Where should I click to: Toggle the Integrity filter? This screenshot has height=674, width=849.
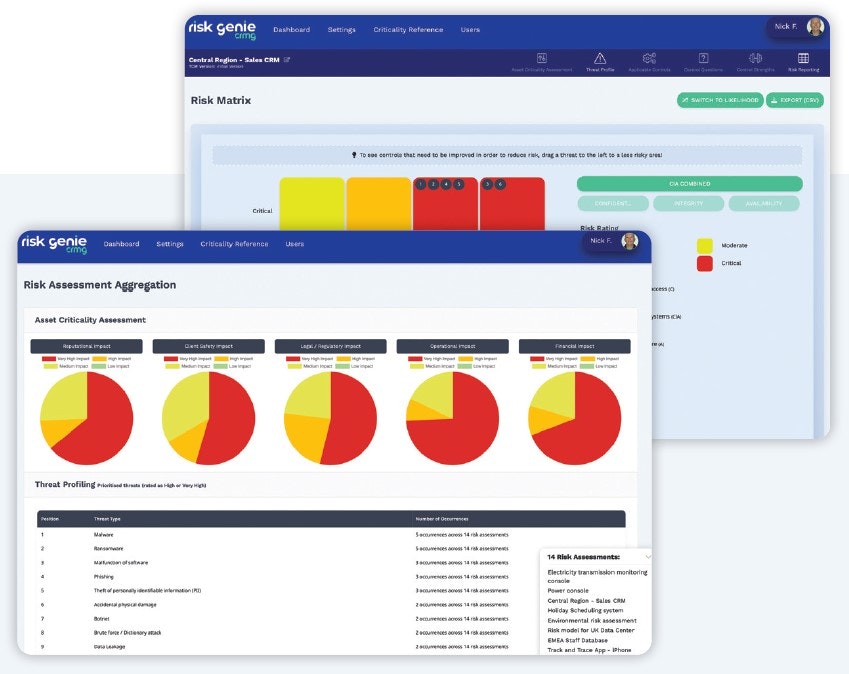pos(688,204)
